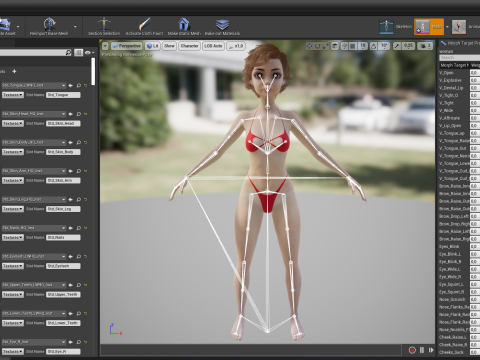Open the grid snap size value
Image resolution: width=480 pixels, height=360 pixels.
tap(363, 46)
